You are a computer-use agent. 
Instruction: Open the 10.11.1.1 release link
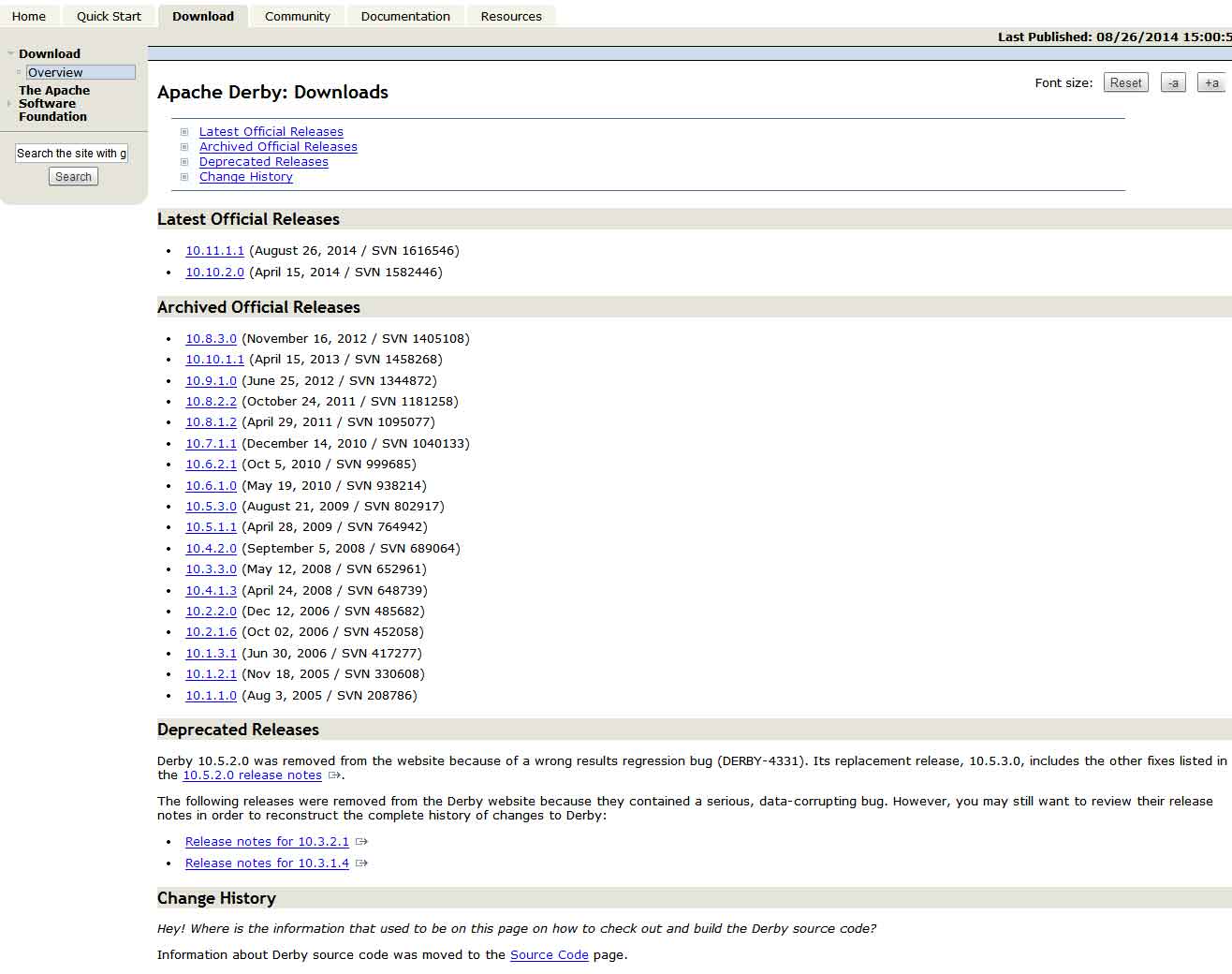pos(214,251)
